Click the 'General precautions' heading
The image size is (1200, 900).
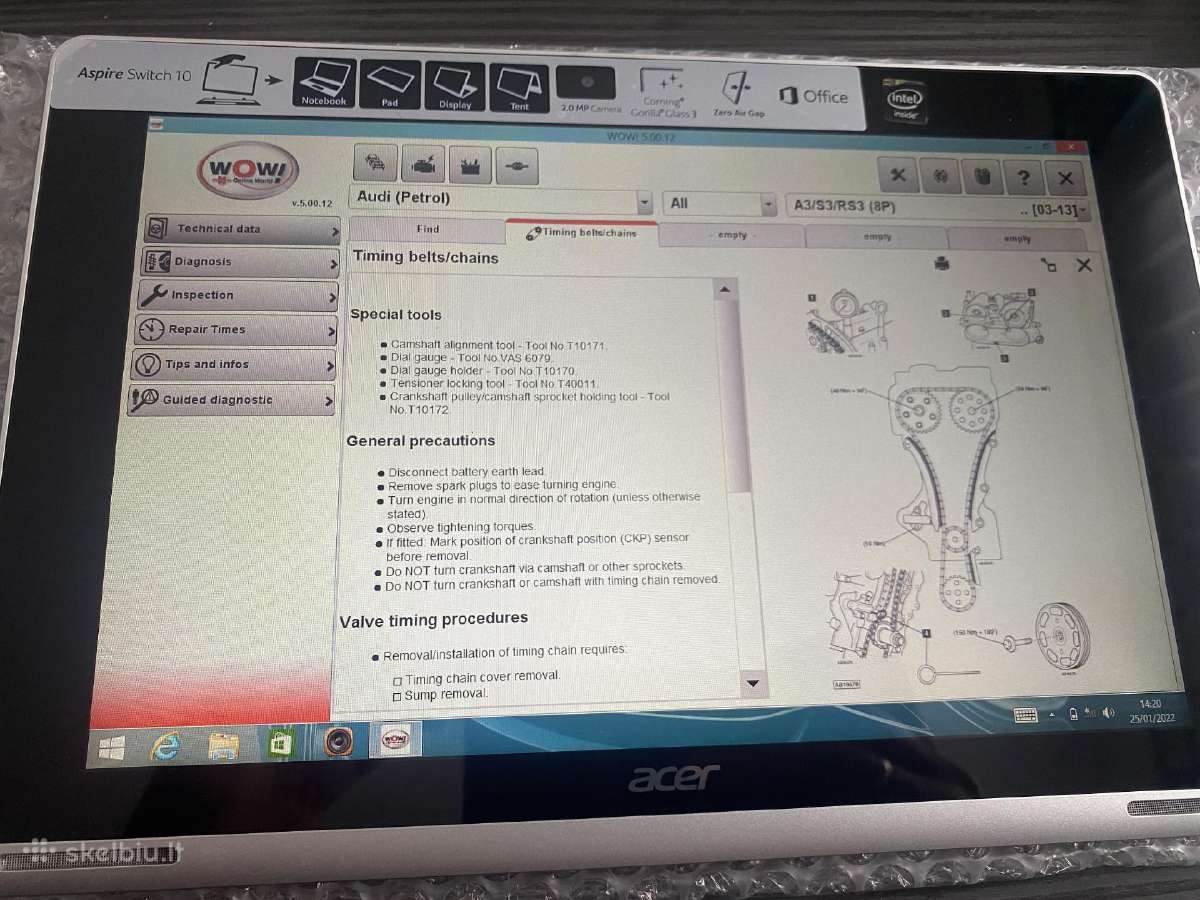click(x=421, y=441)
